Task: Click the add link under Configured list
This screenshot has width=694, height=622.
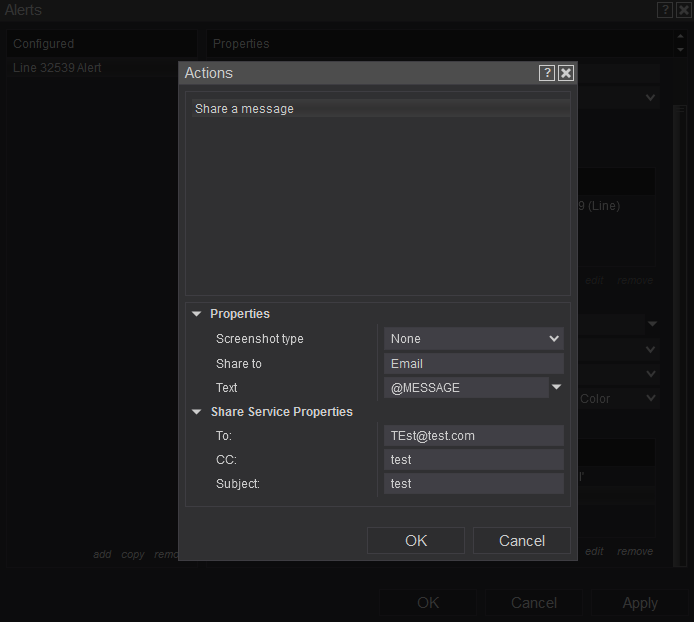Action: pos(102,554)
